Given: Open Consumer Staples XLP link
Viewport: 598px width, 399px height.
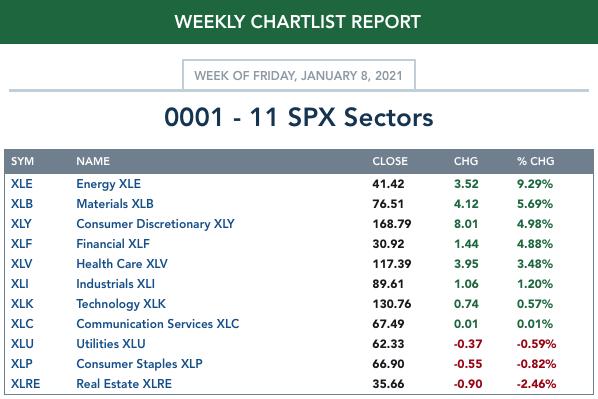Looking at the screenshot, I should [139, 364].
